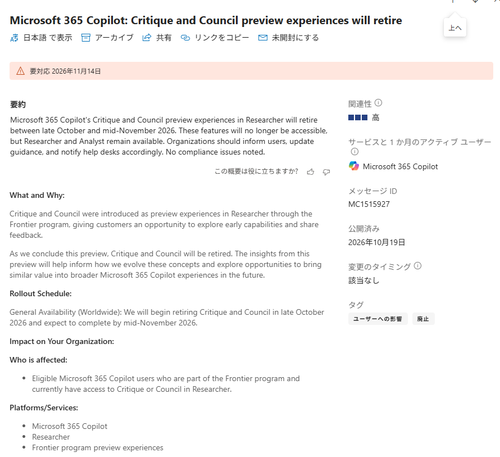Give the summary a thumbs up
Viewport: 500px width, 457px height.
click(x=311, y=172)
